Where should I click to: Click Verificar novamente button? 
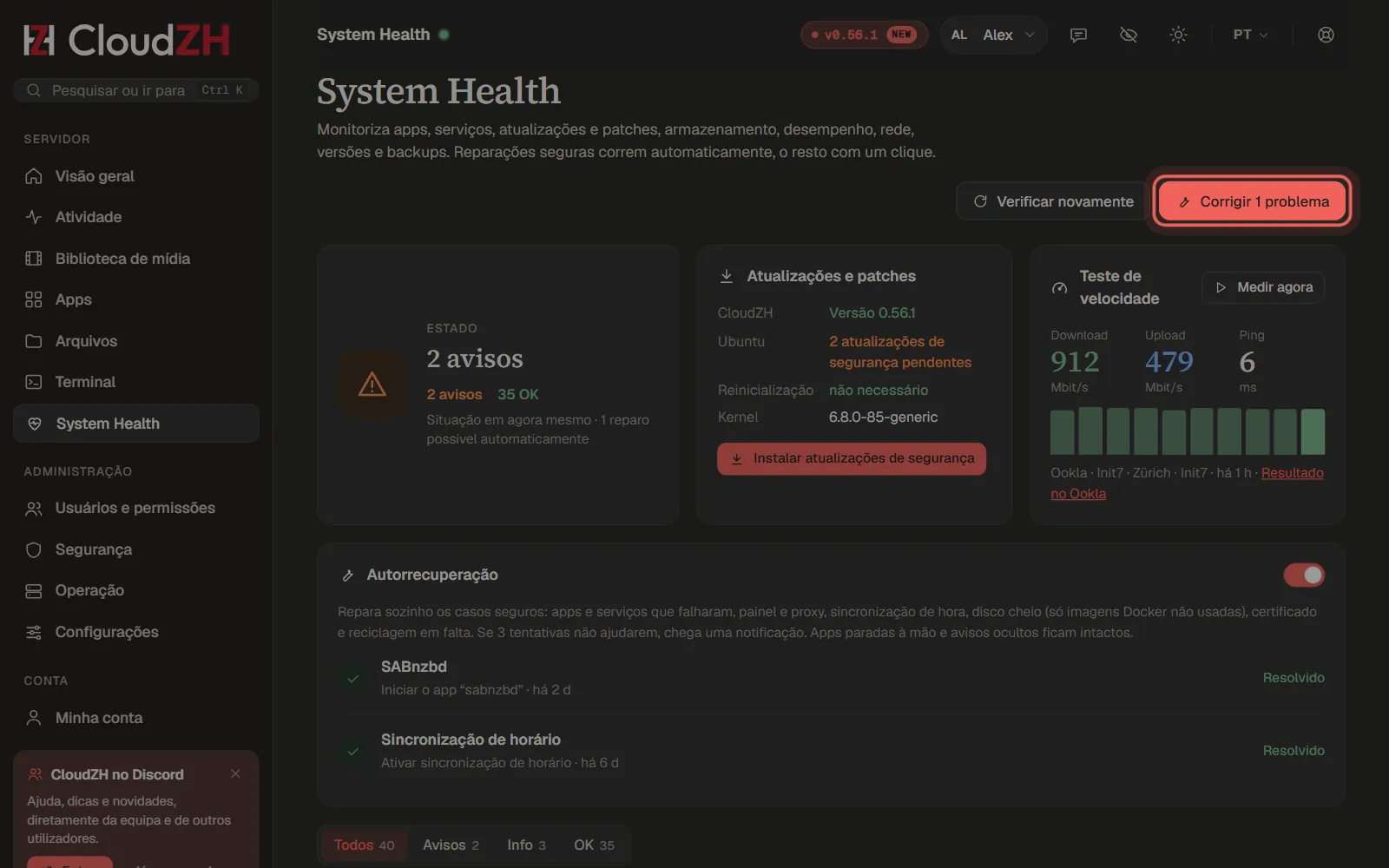(x=1053, y=201)
